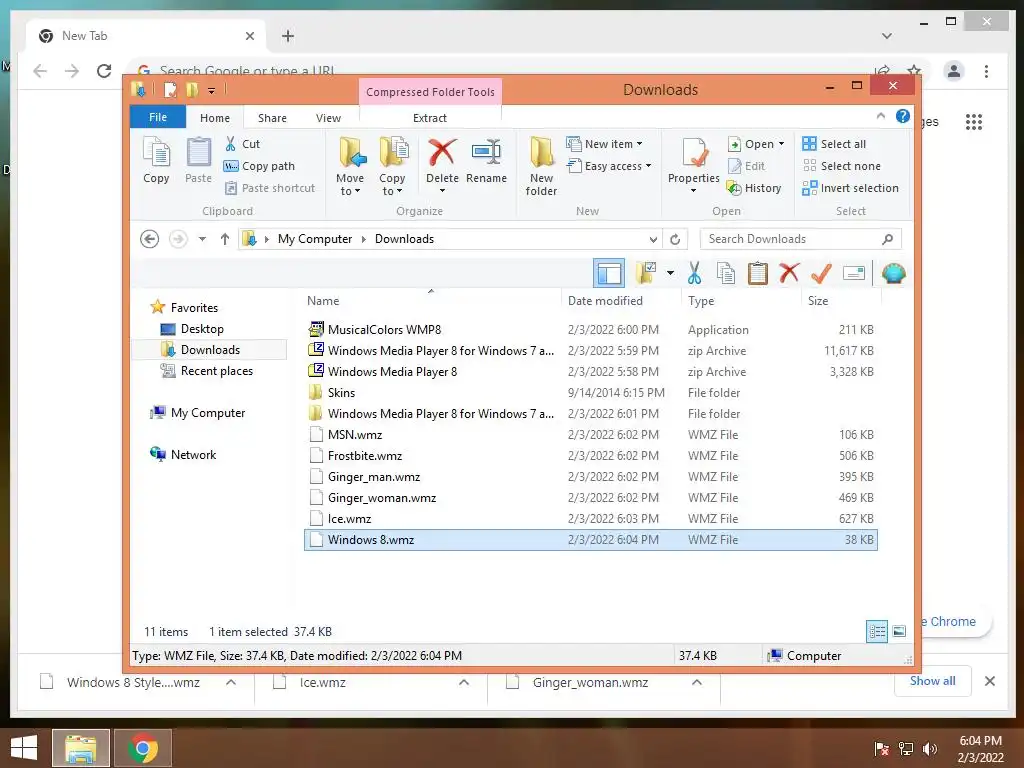Open Chrome's three-dot menu
Viewport: 1024px width, 768px height.
986,71
